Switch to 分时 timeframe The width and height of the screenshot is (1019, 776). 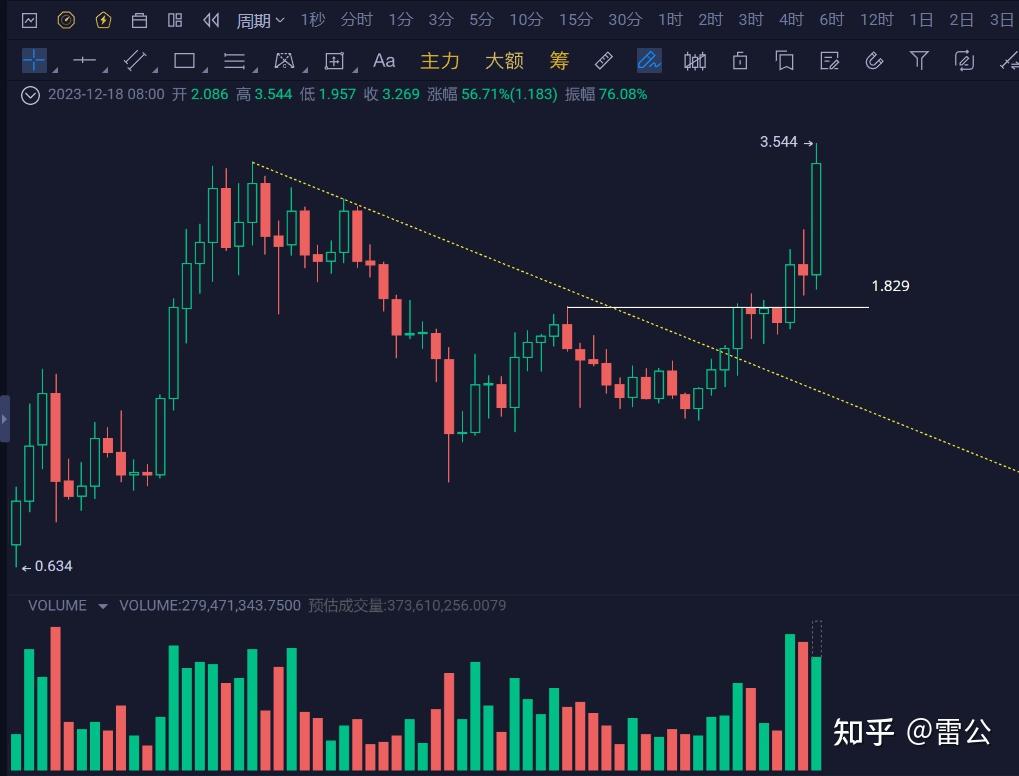[356, 20]
